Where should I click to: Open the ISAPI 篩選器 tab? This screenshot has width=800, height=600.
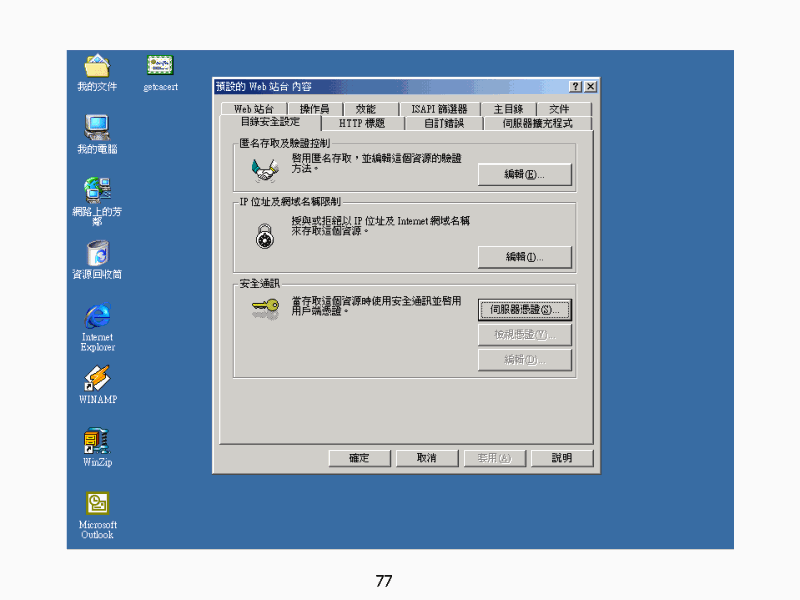439,109
